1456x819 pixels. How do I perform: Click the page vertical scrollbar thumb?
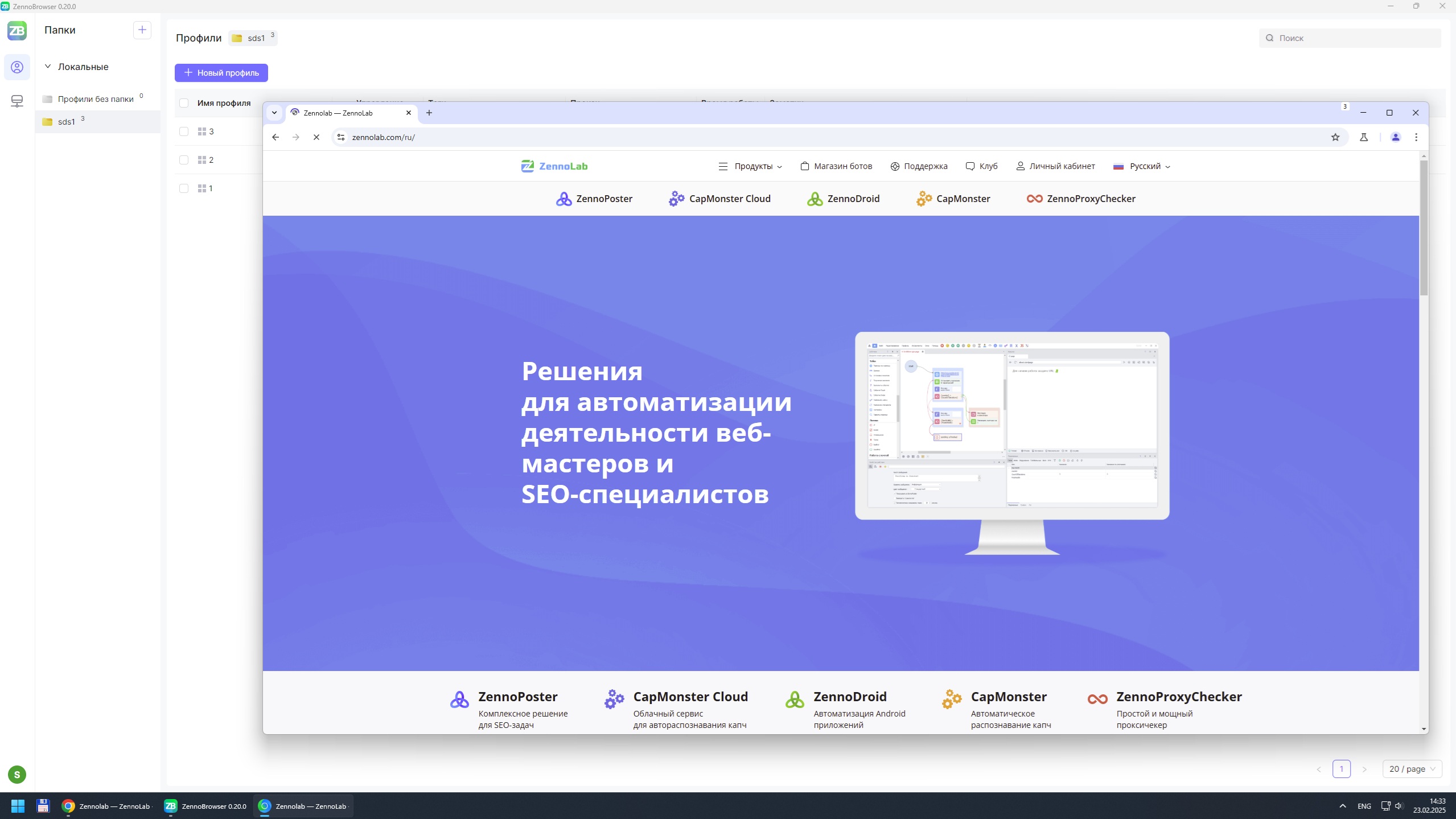[x=1424, y=228]
